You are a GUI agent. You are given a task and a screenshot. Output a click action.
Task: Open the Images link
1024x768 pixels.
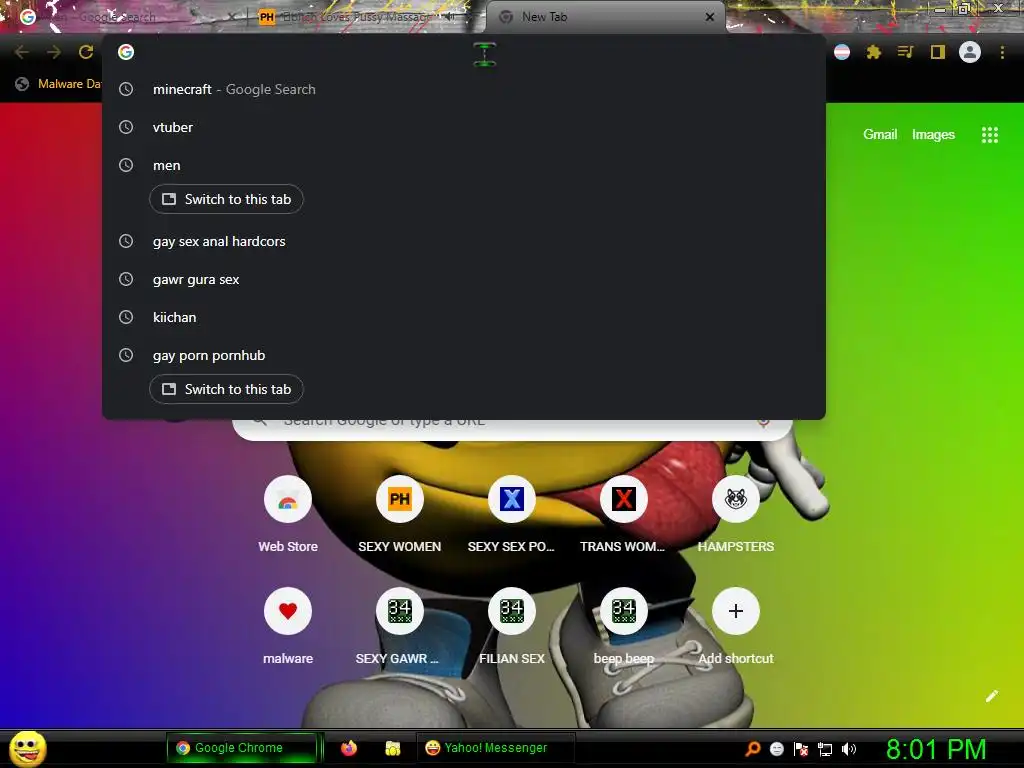pyautogui.click(x=933, y=135)
